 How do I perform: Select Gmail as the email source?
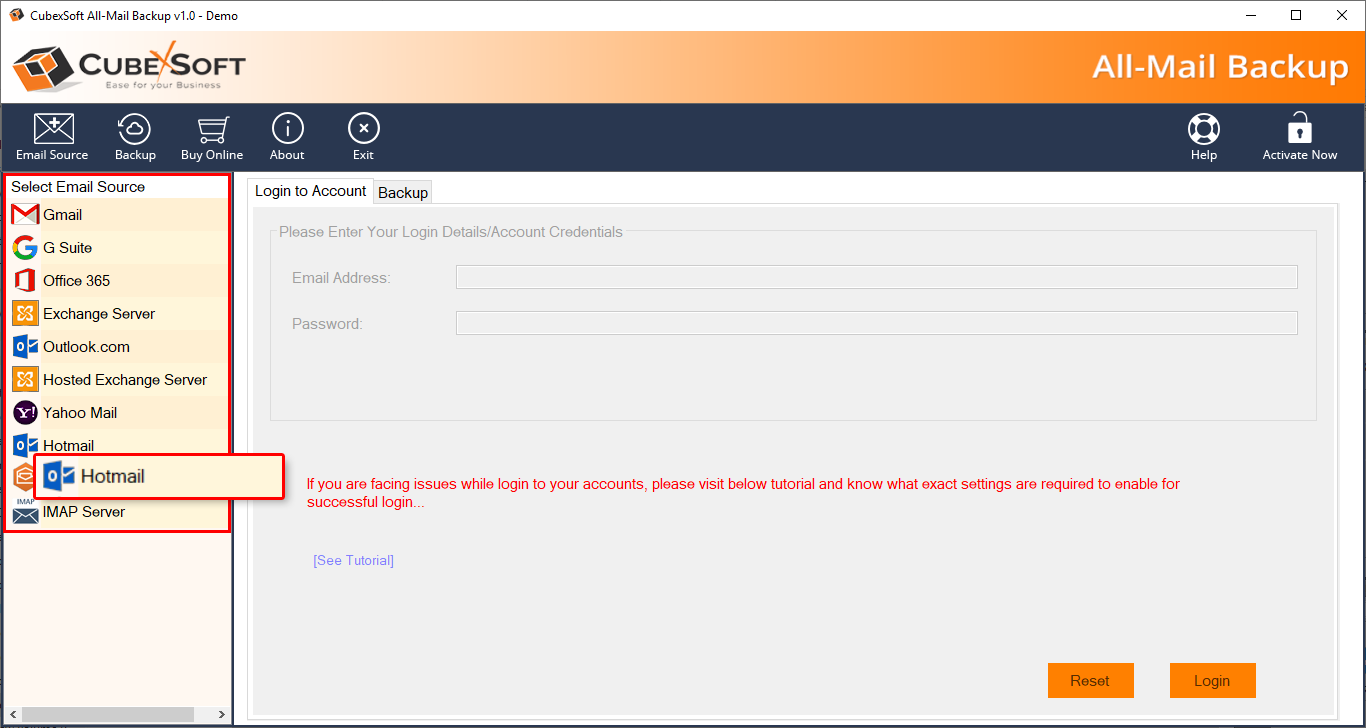click(x=118, y=215)
